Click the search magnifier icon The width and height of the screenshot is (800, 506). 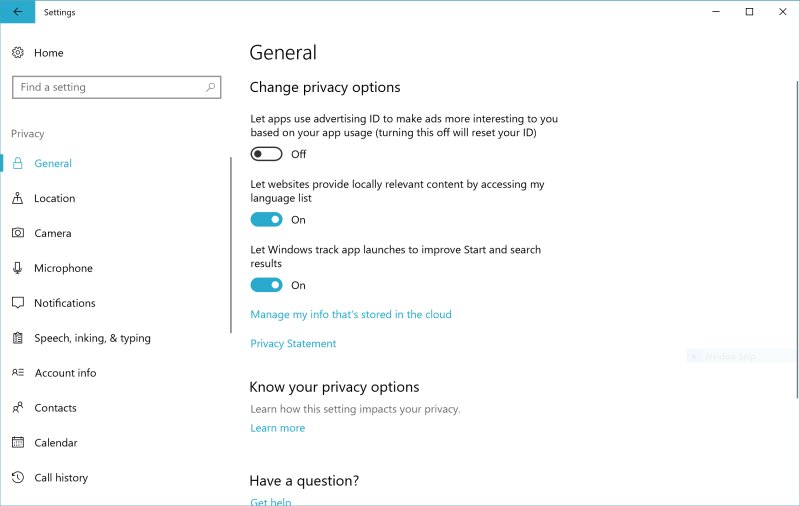pos(211,87)
